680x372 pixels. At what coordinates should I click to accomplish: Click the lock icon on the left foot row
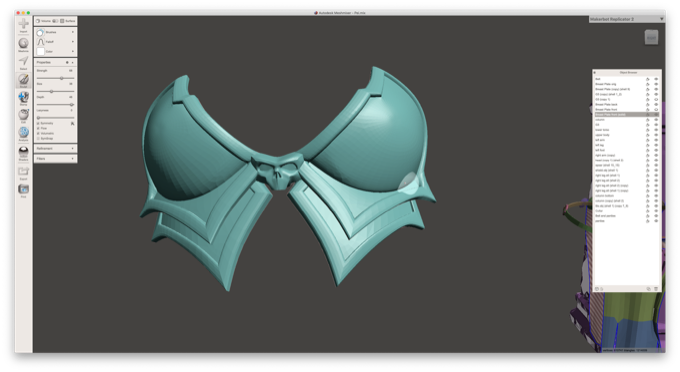point(648,150)
